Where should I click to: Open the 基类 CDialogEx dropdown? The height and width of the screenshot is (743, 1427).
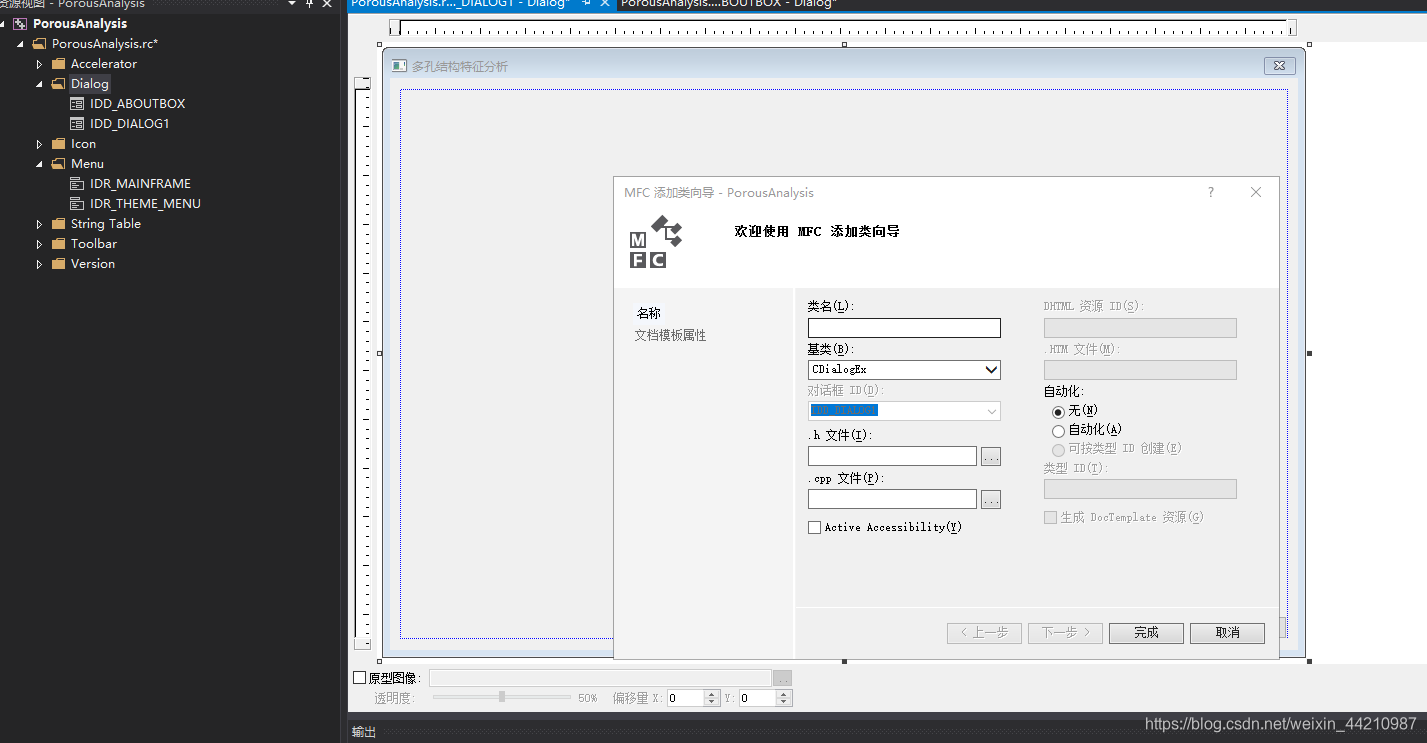991,370
